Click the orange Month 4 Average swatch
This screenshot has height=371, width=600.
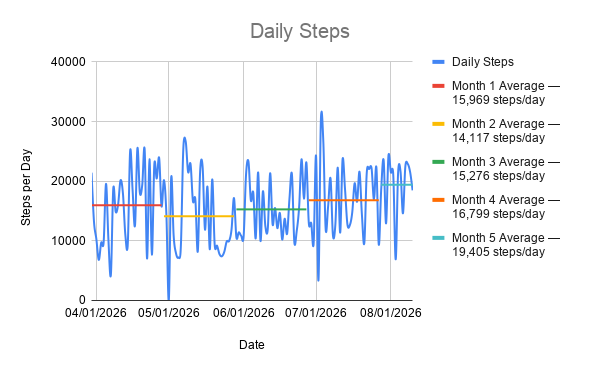[438, 200]
